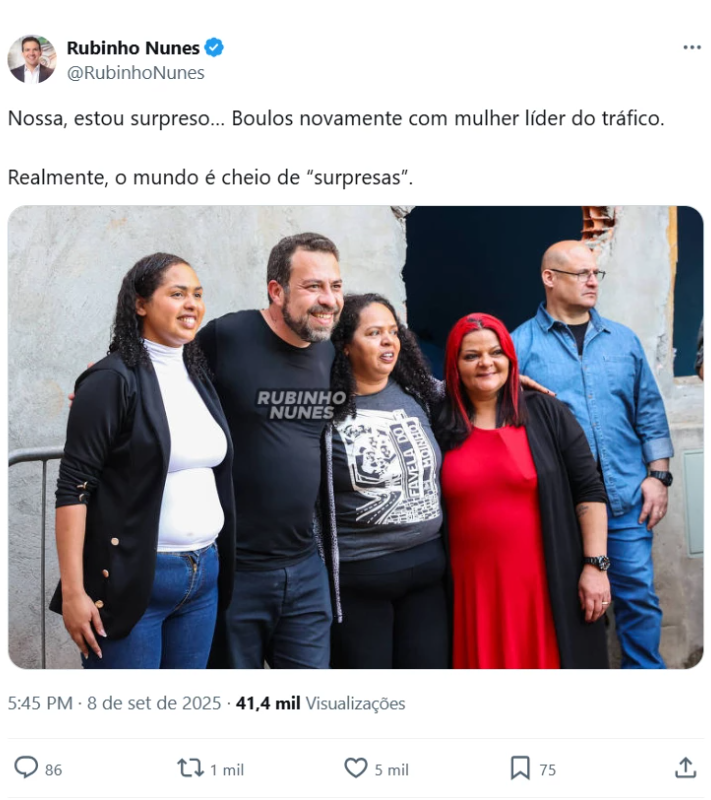Click the 75 bookmarks count
The height and width of the screenshot is (800, 711).
(x=548, y=770)
